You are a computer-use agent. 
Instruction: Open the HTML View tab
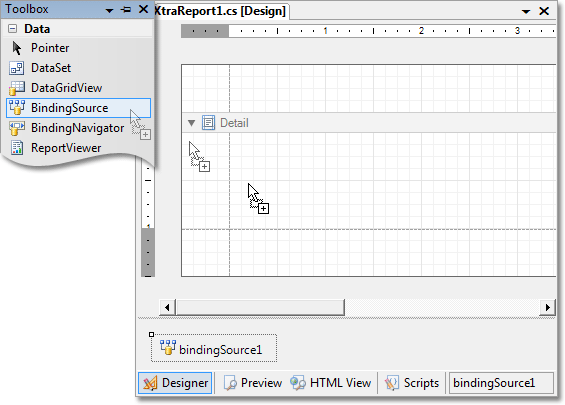331,383
